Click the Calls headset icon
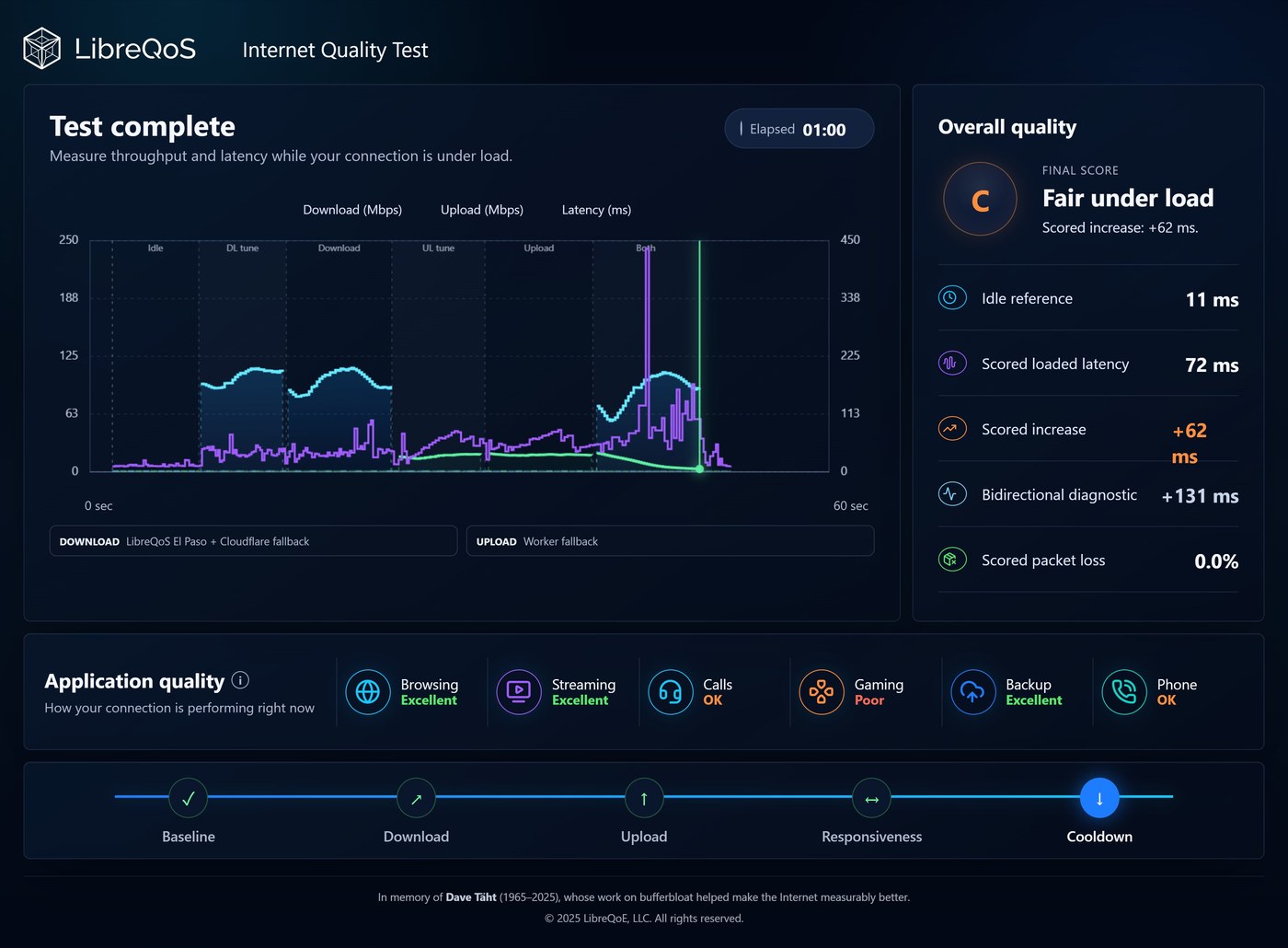The image size is (1288, 948). 671,692
